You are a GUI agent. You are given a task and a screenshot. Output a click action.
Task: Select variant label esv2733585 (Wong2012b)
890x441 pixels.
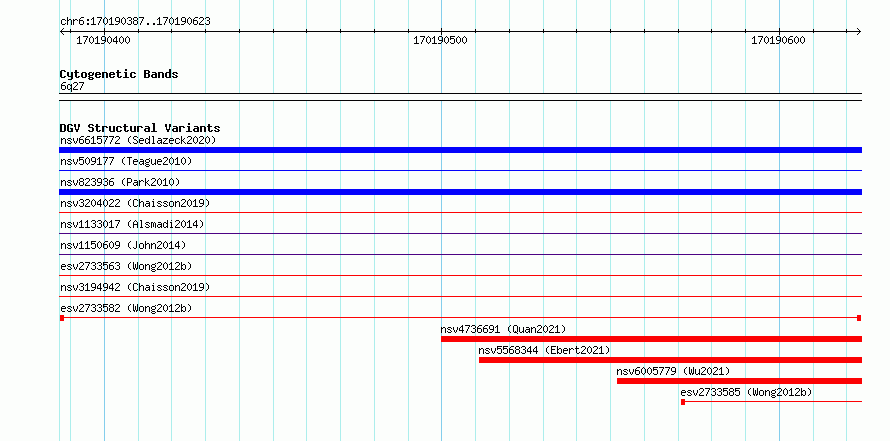[746, 392]
